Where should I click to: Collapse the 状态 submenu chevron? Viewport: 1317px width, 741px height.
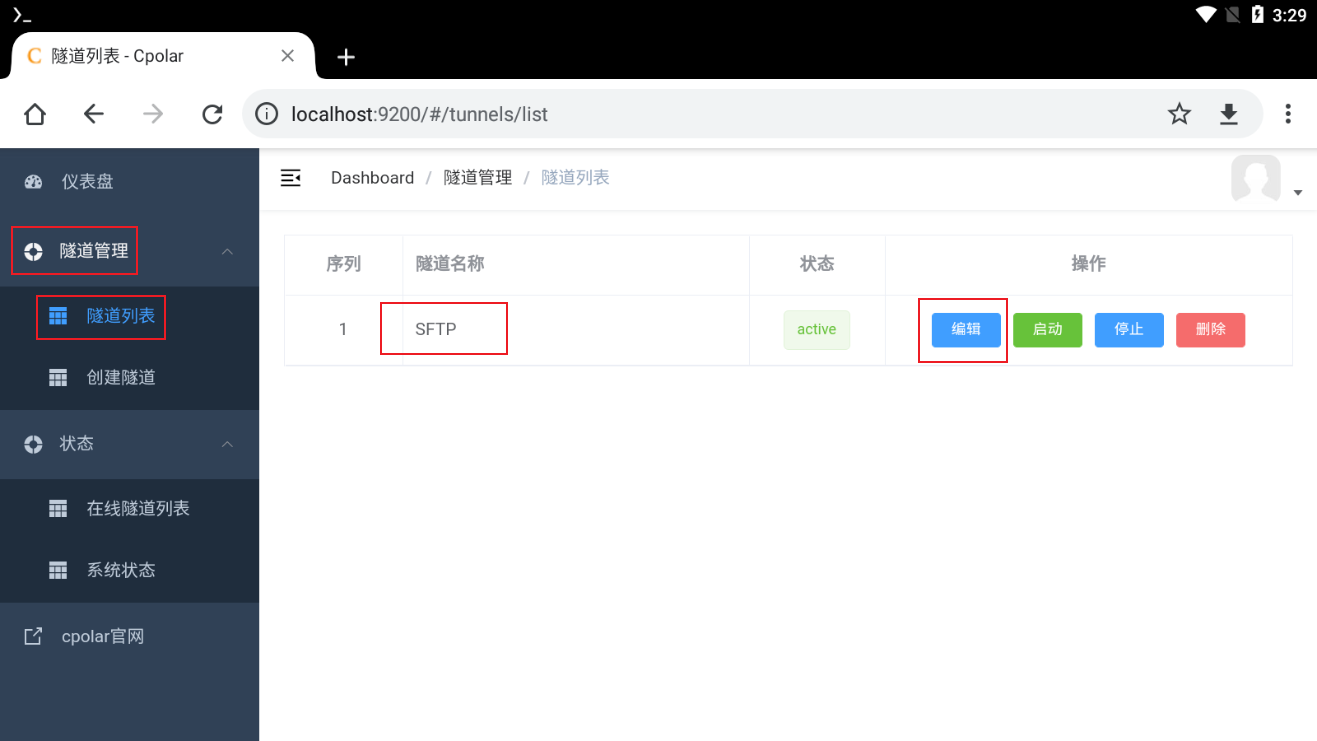click(x=227, y=443)
